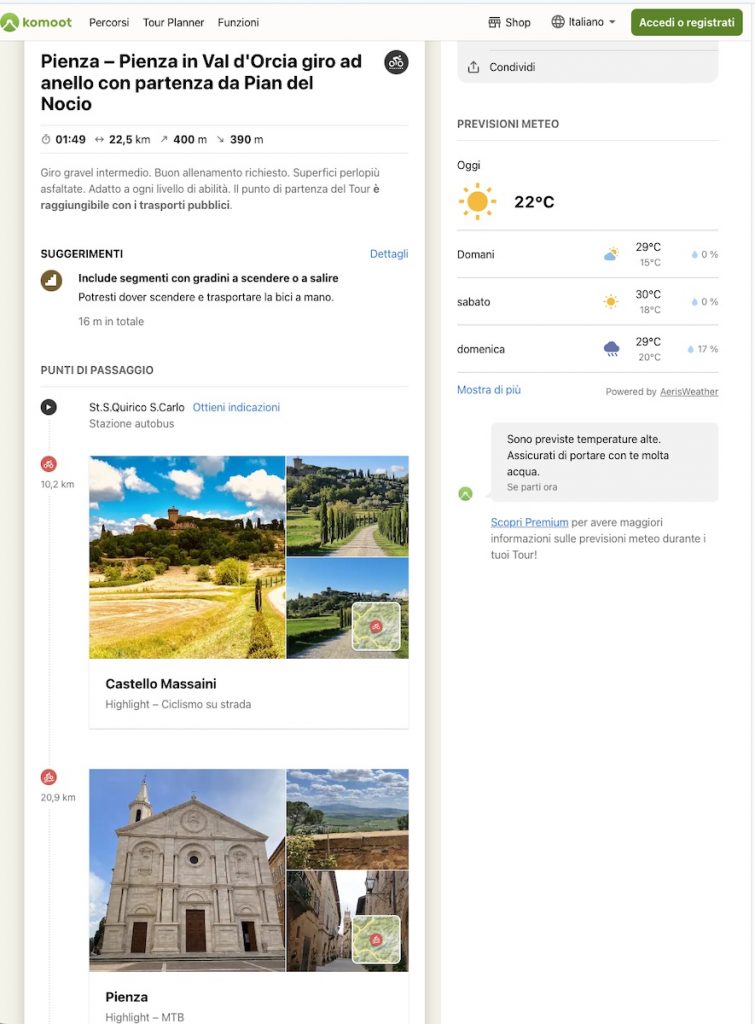Select the Domani forecast row
Screen dimensions: 755x1024
(587, 254)
